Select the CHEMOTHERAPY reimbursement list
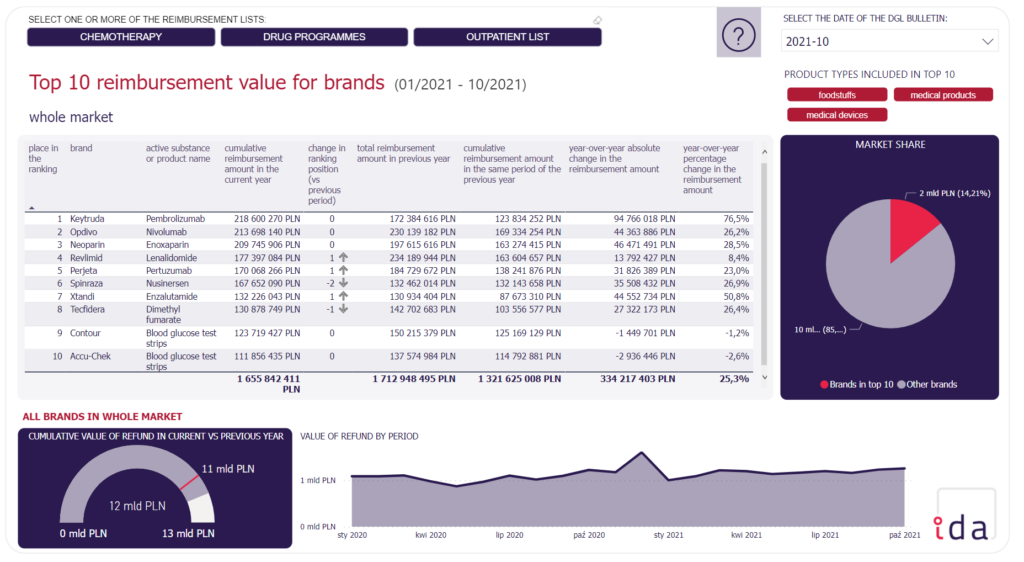 tap(121, 37)
